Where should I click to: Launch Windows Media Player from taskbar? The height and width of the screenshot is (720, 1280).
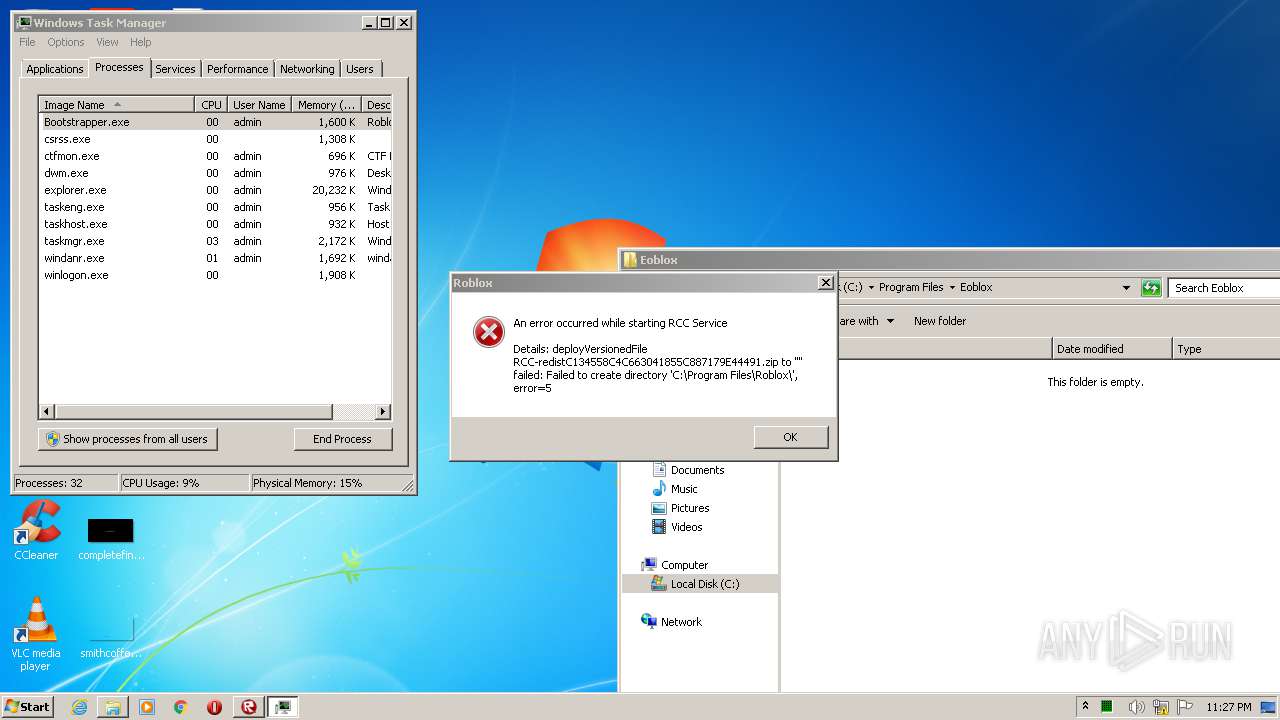coord(147,707)
